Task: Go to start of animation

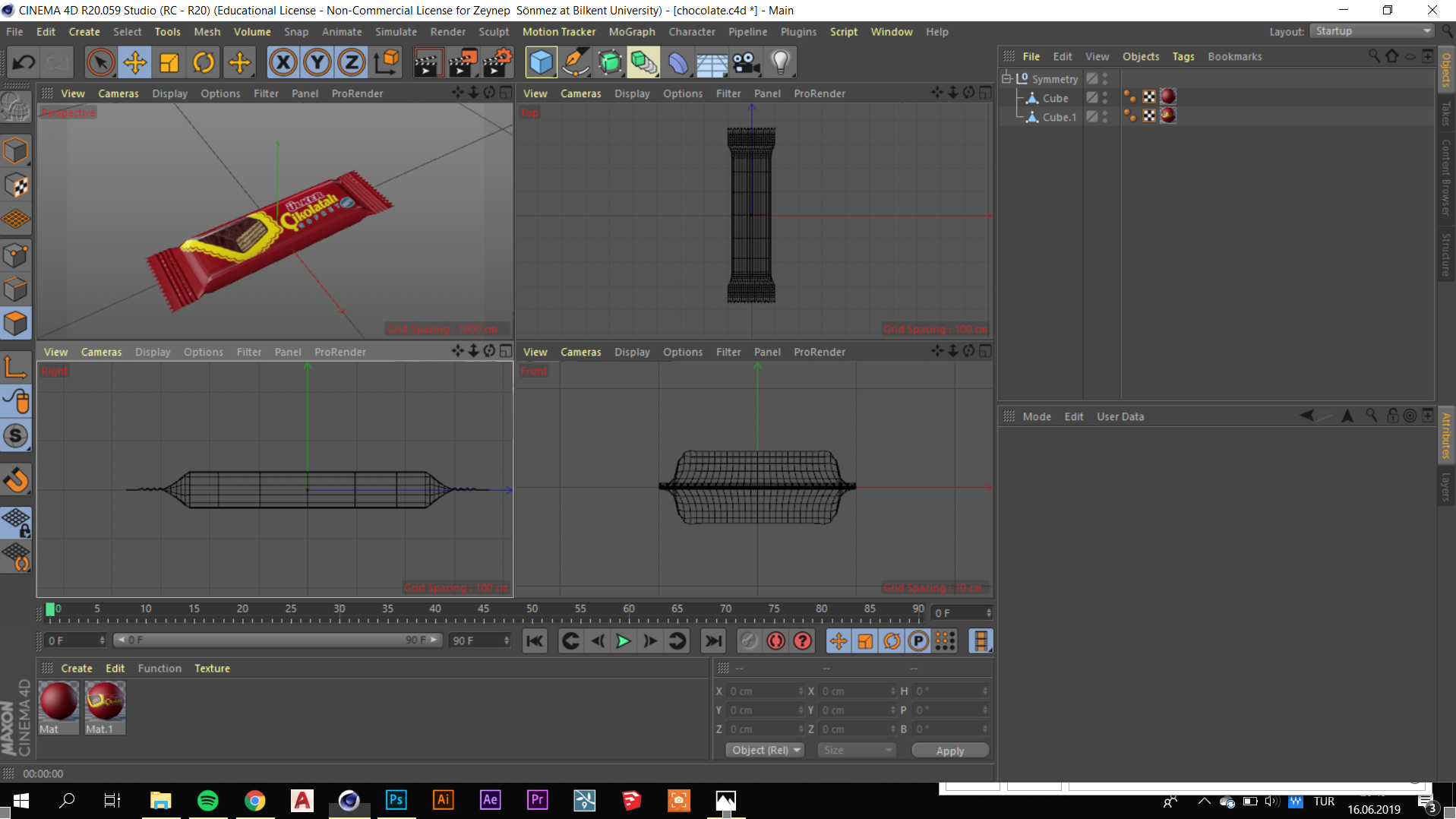Action: click(x=535, y=641)
